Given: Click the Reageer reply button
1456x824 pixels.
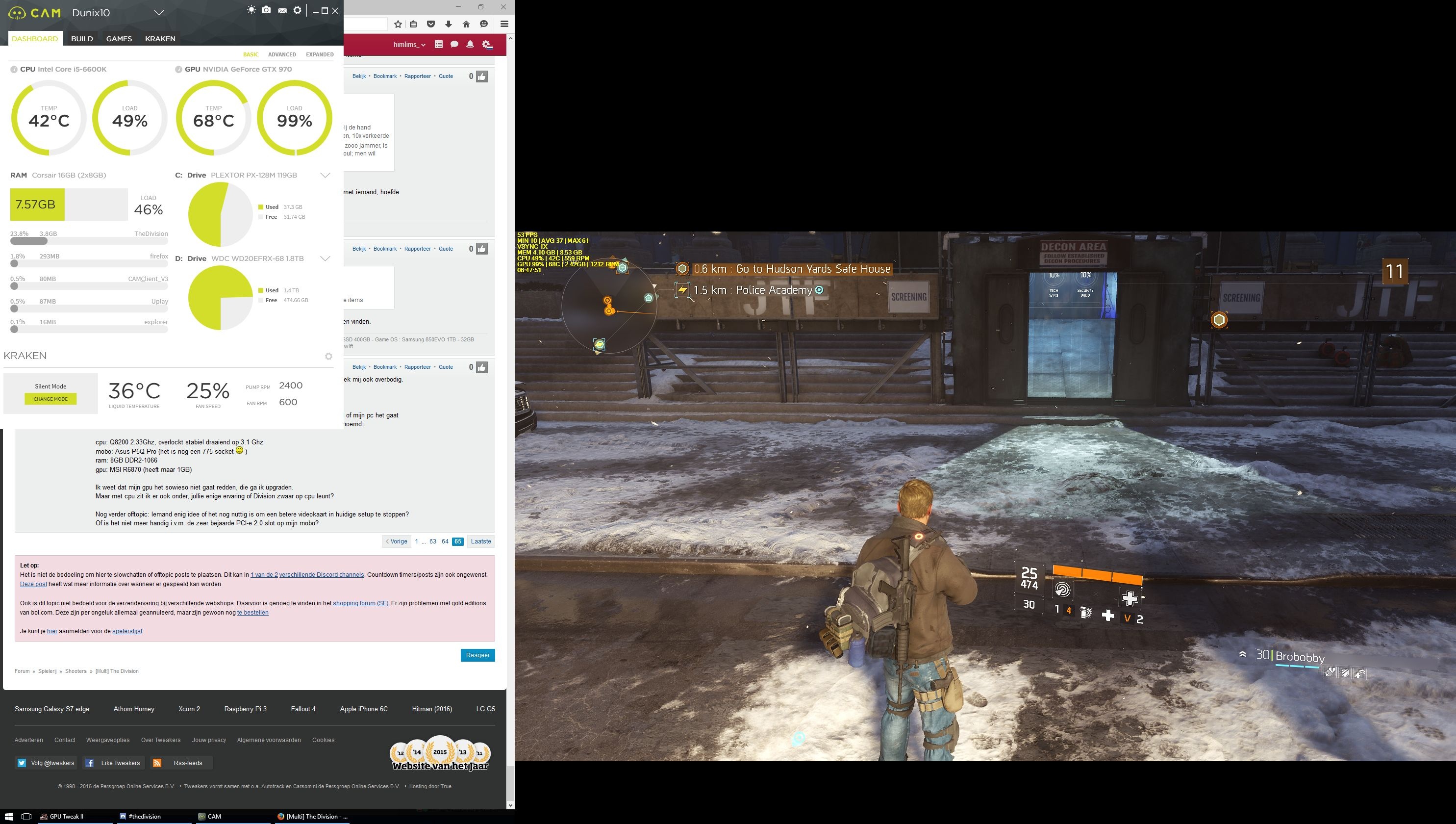Looking at the screenshot, I should [x=477, y=655].
